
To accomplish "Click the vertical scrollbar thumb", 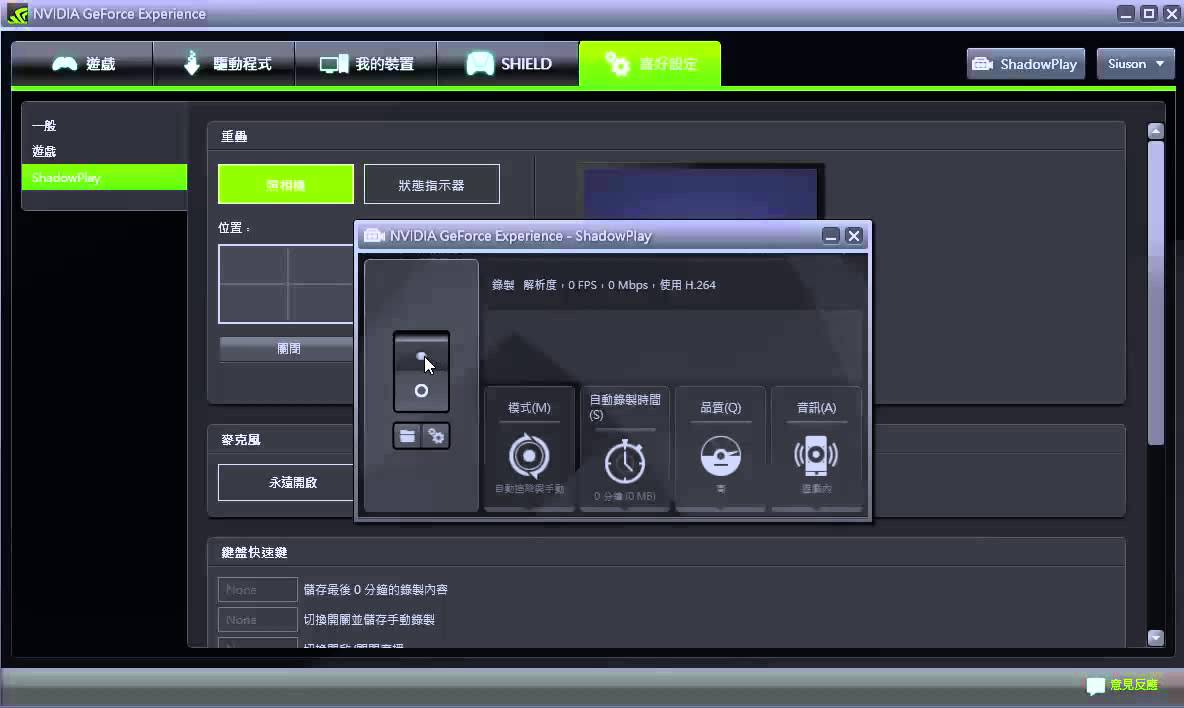I will pos(1155,293).
